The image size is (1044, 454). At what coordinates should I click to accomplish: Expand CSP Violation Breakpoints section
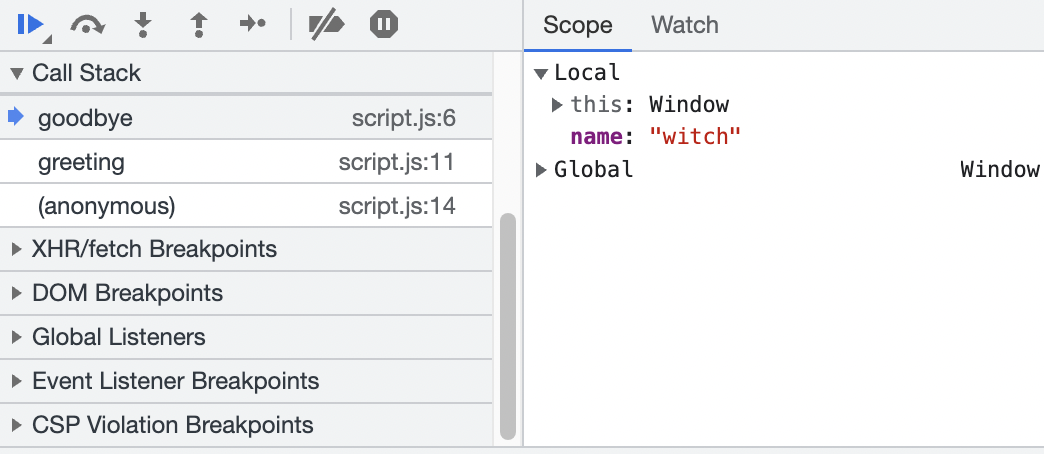pos(172,425)
